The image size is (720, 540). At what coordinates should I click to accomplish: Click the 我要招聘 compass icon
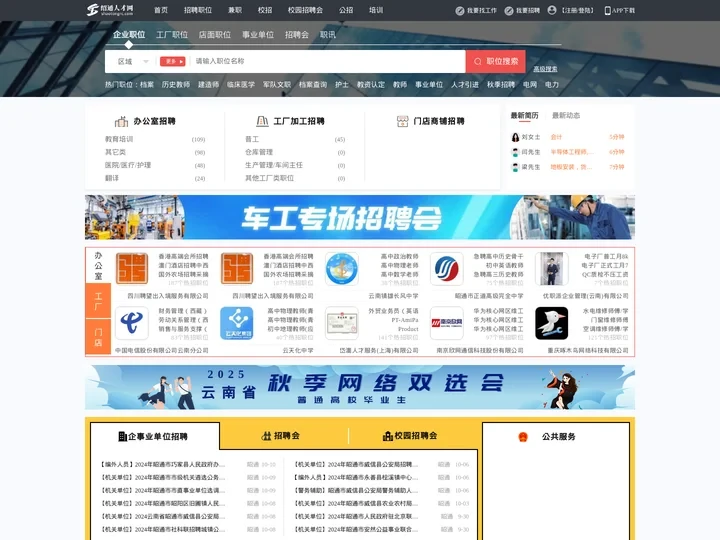509,11
